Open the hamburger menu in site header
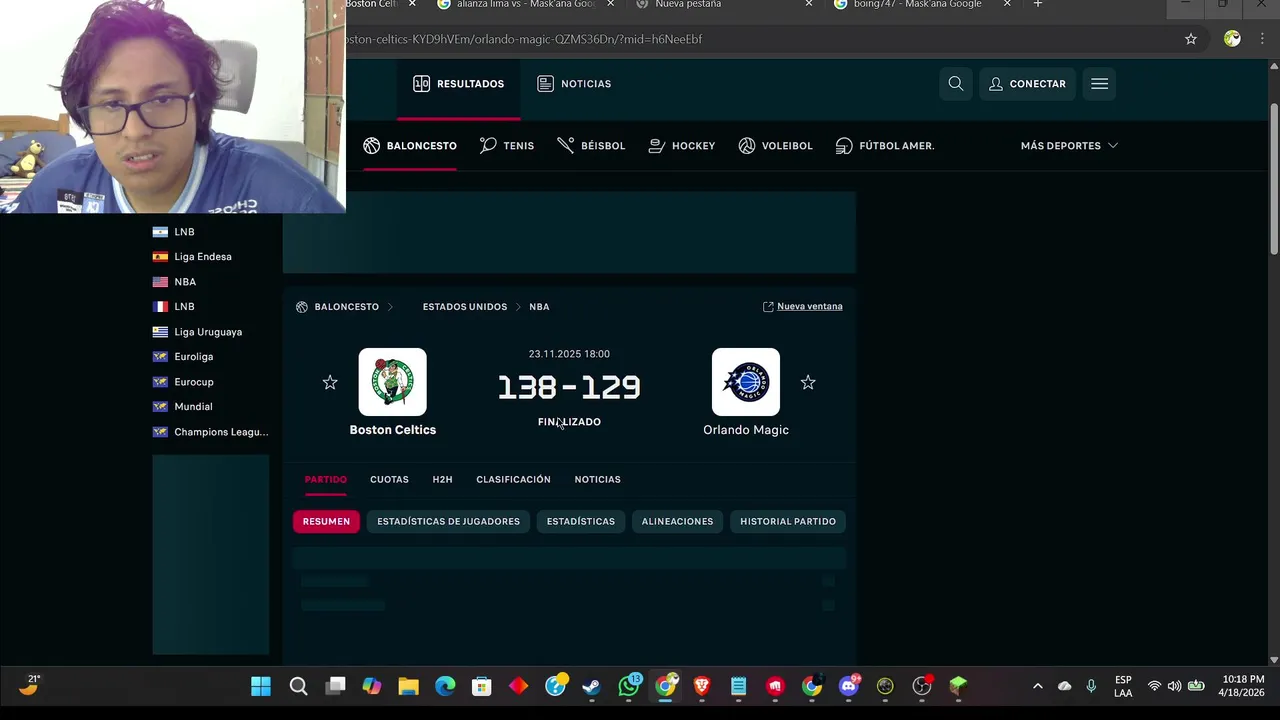 pyautogui.click(x=1099, y=84)
